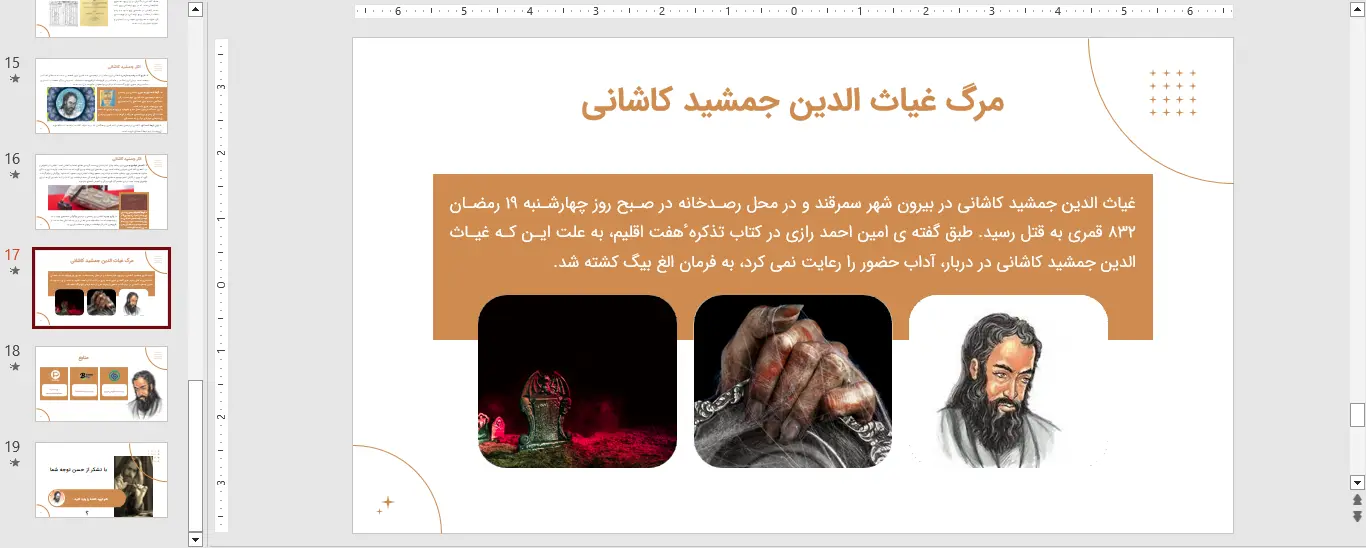Click the four-point sparkle decoration on slide

[x=387, y=503]
